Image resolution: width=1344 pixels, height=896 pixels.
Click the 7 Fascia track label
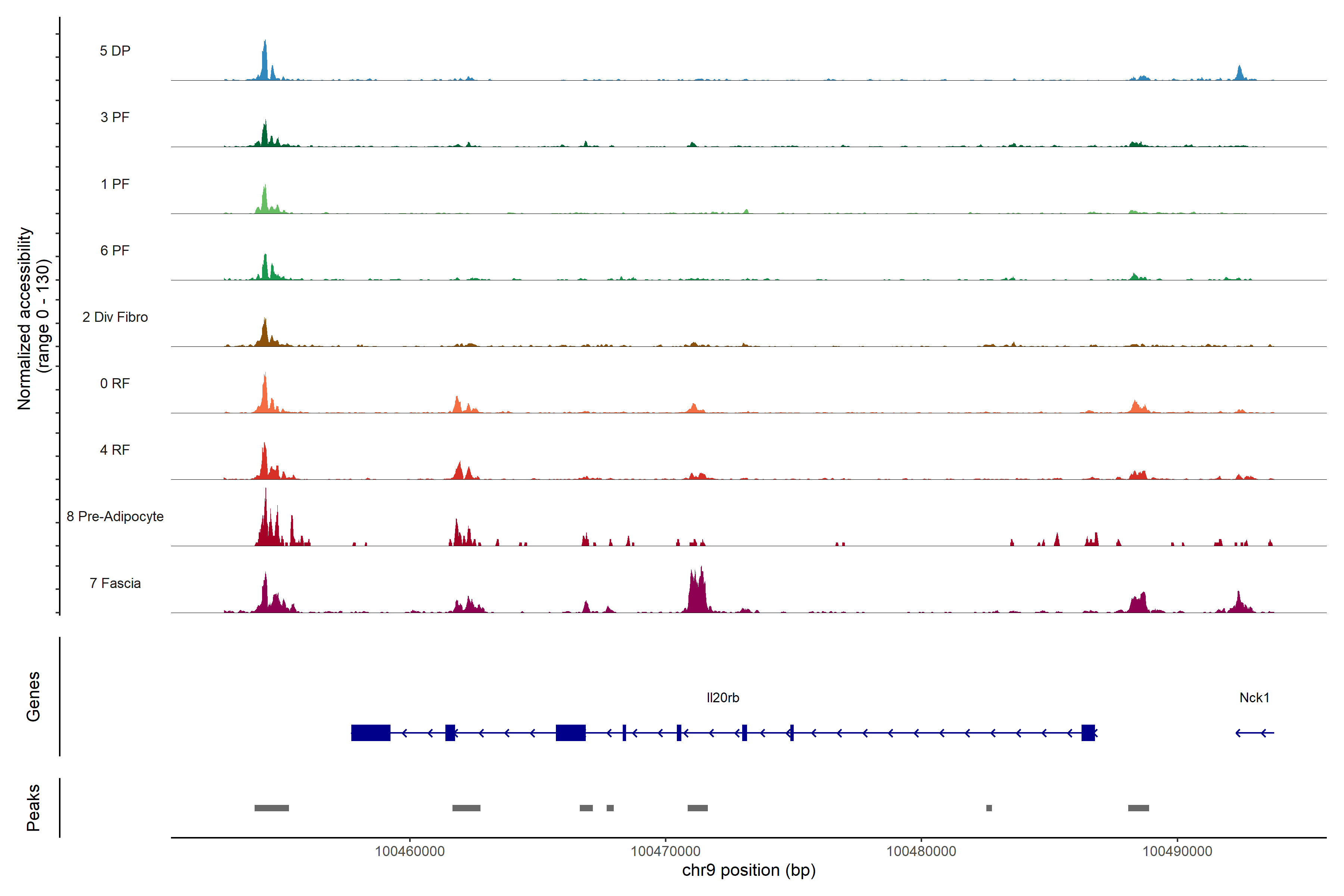(x=115, y=584)
